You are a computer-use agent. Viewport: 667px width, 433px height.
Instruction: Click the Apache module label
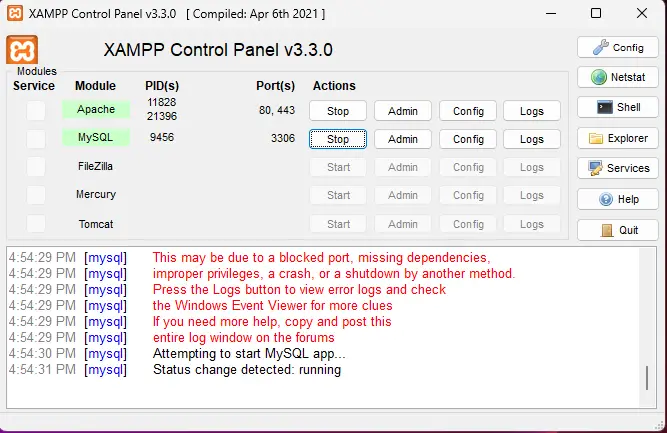[96, 109]
